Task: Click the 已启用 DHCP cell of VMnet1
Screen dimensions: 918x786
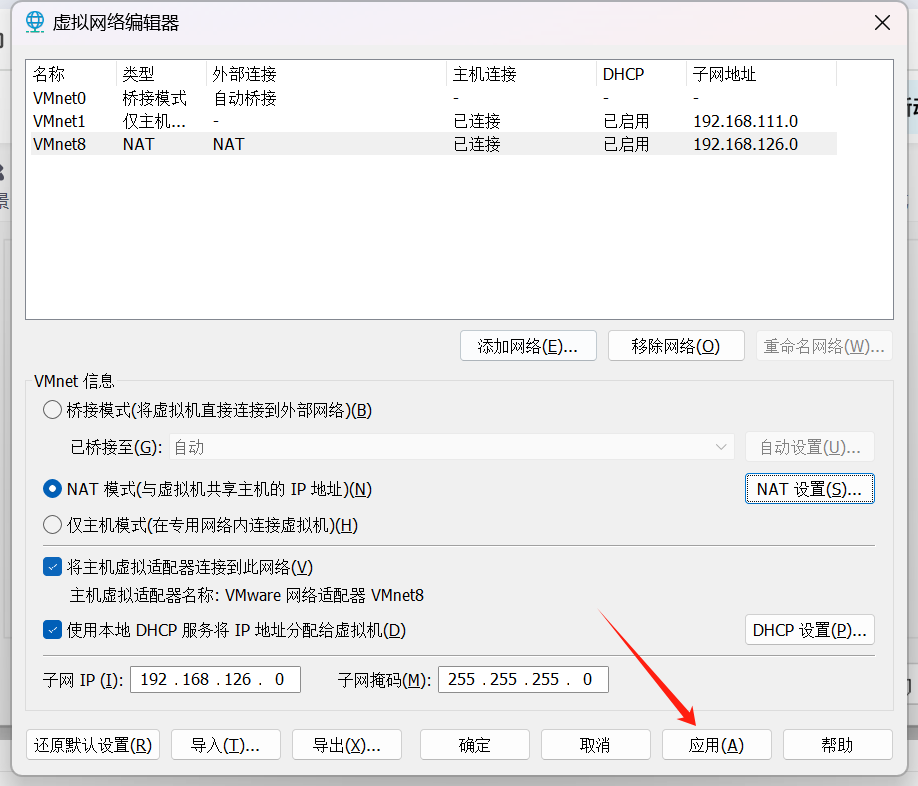Action: tap(626, 121)
